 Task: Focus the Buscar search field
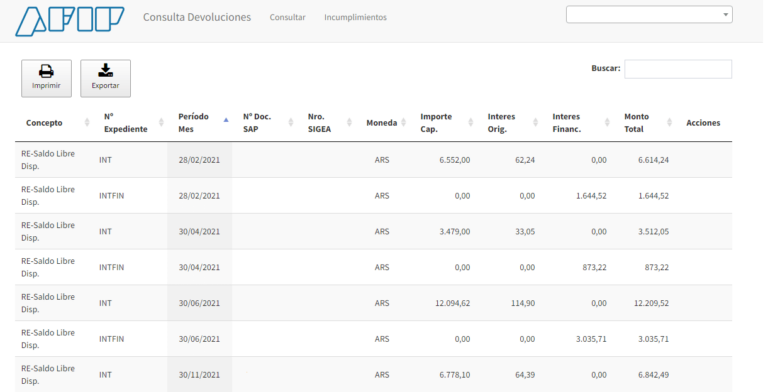pyautogui.click(x=678, y=69)
